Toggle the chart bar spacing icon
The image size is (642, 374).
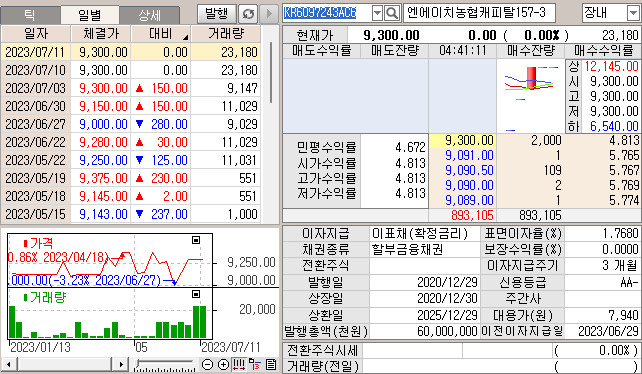pos(239,364)
